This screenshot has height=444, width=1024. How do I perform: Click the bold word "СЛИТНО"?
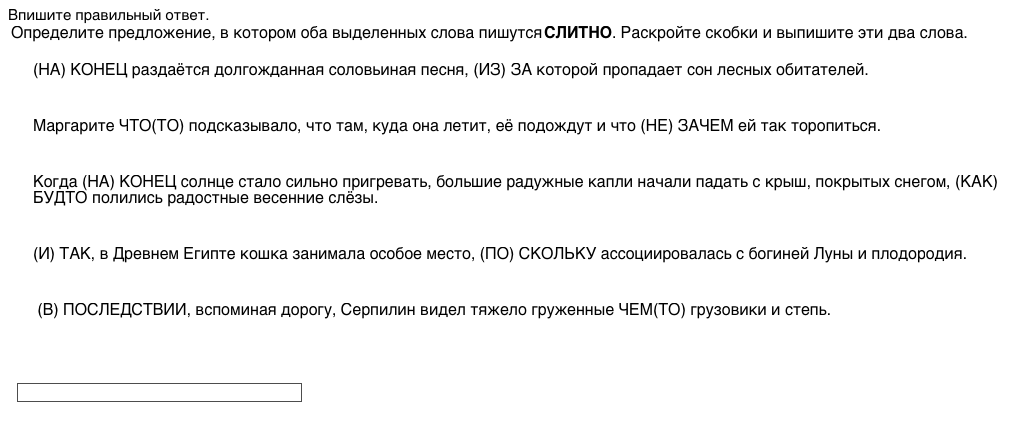pyautogui.click(x=578, y=33)
